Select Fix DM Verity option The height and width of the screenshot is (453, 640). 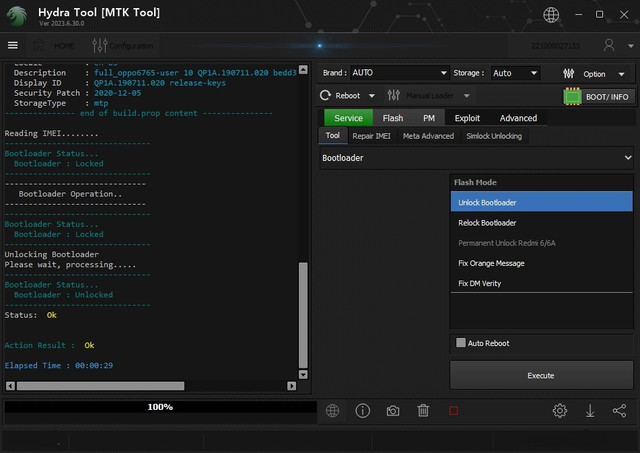point(541,283)
